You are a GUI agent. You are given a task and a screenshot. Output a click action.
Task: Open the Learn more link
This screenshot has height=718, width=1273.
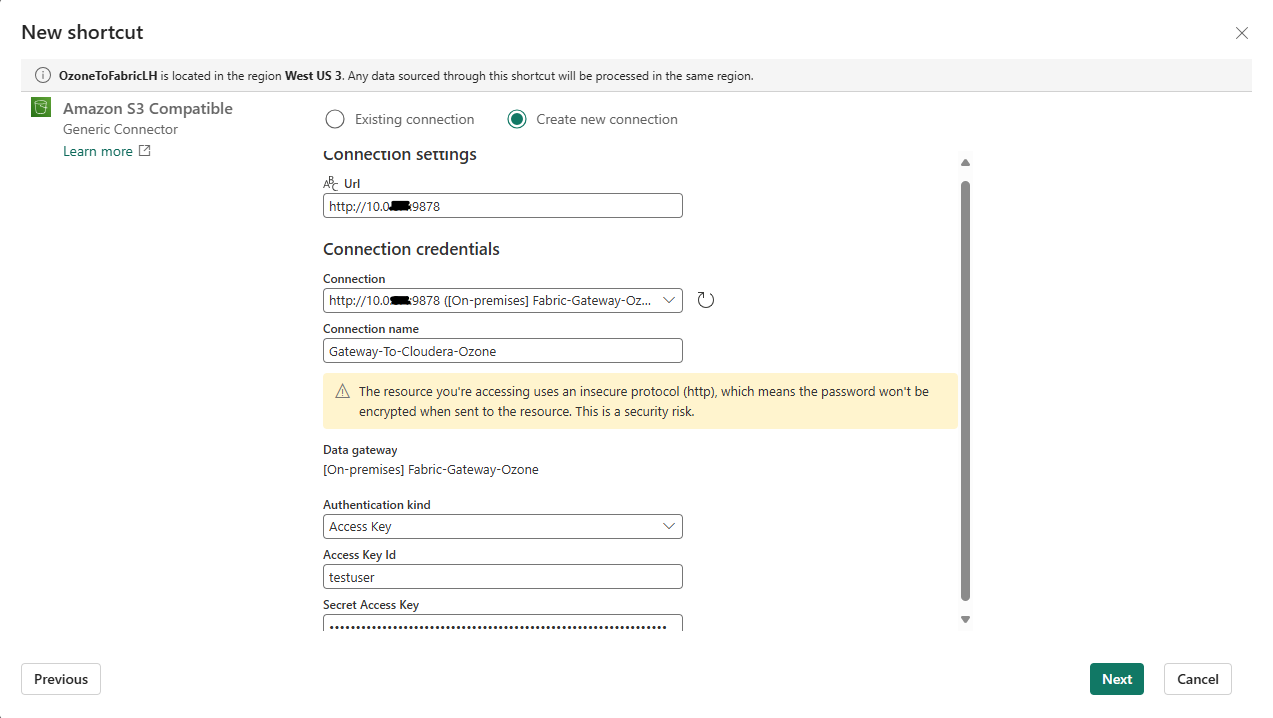pyautogui.click(x=97, y=151)
